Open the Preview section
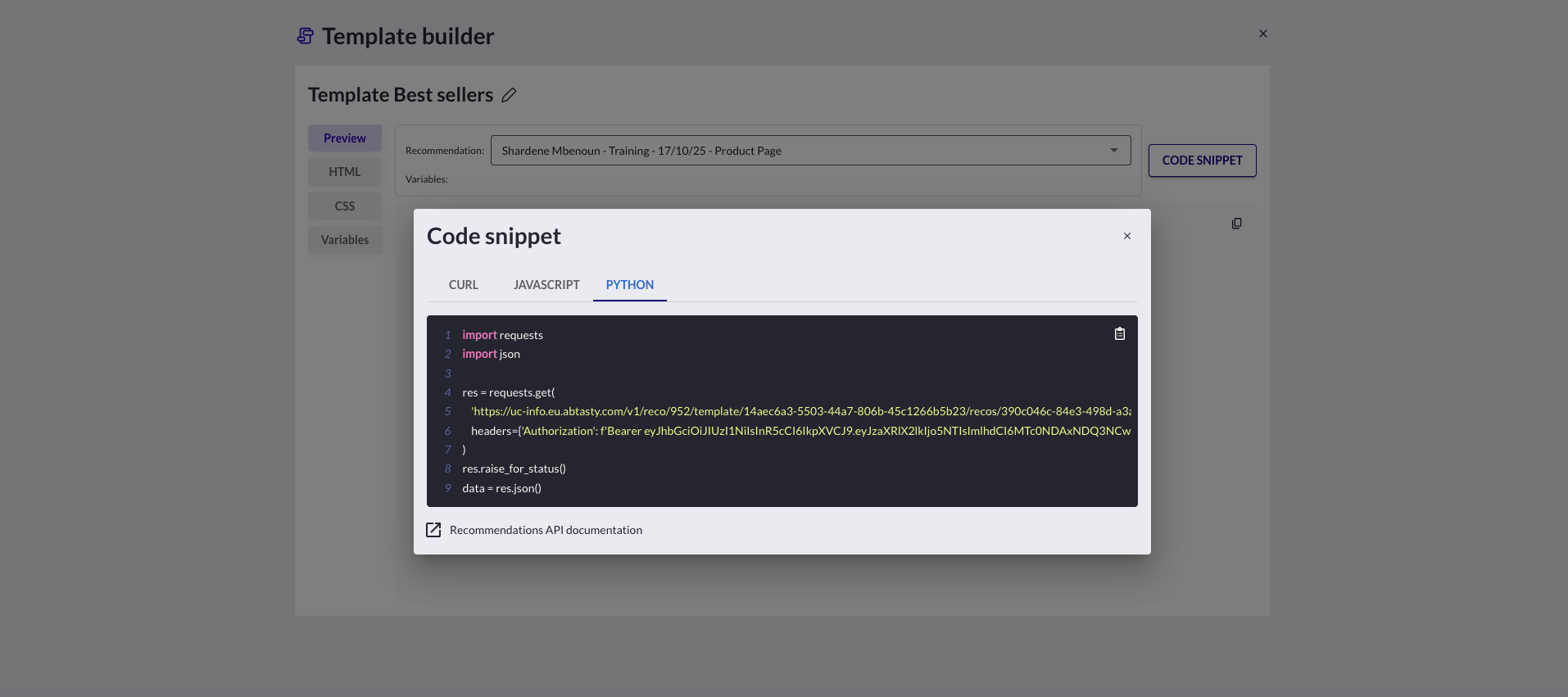Screen dimensions: 1568x697 pos(345,138)
